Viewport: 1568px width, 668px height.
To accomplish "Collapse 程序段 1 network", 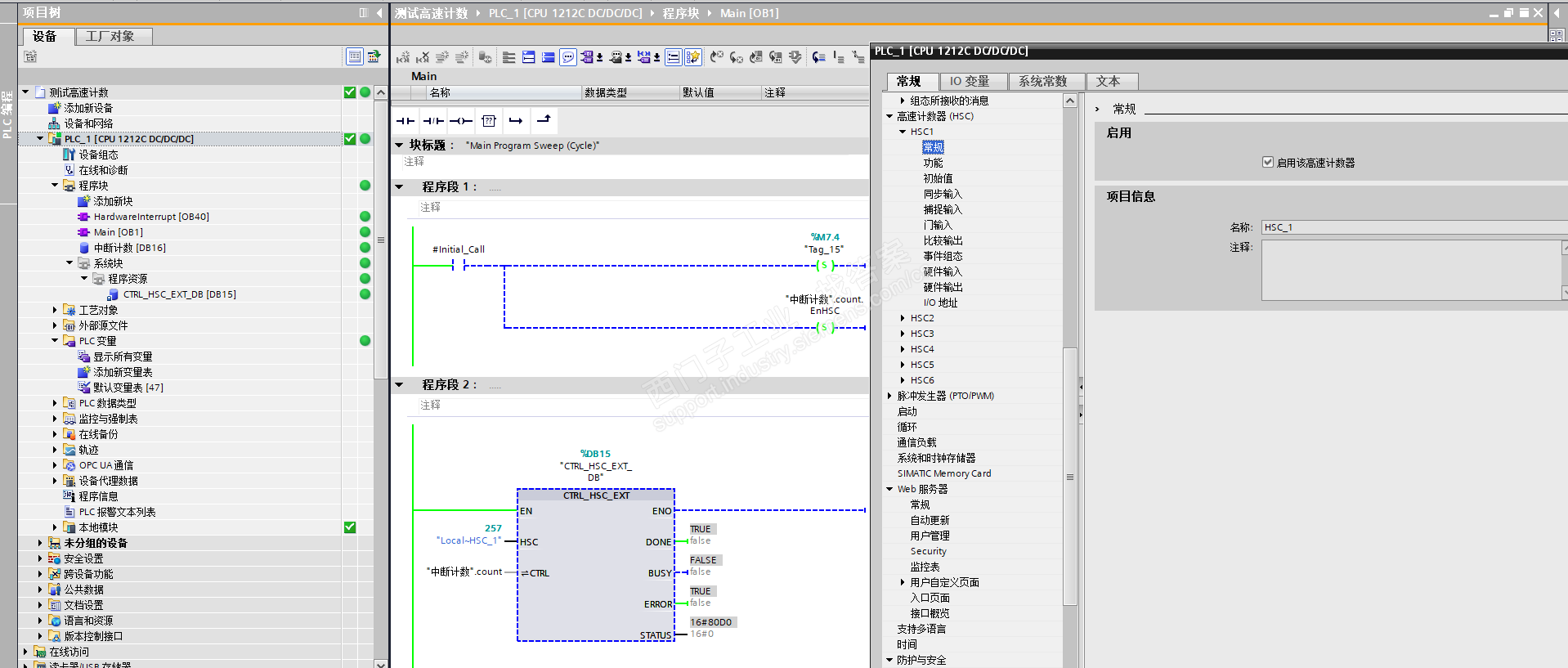I will [x=400, y=187].
